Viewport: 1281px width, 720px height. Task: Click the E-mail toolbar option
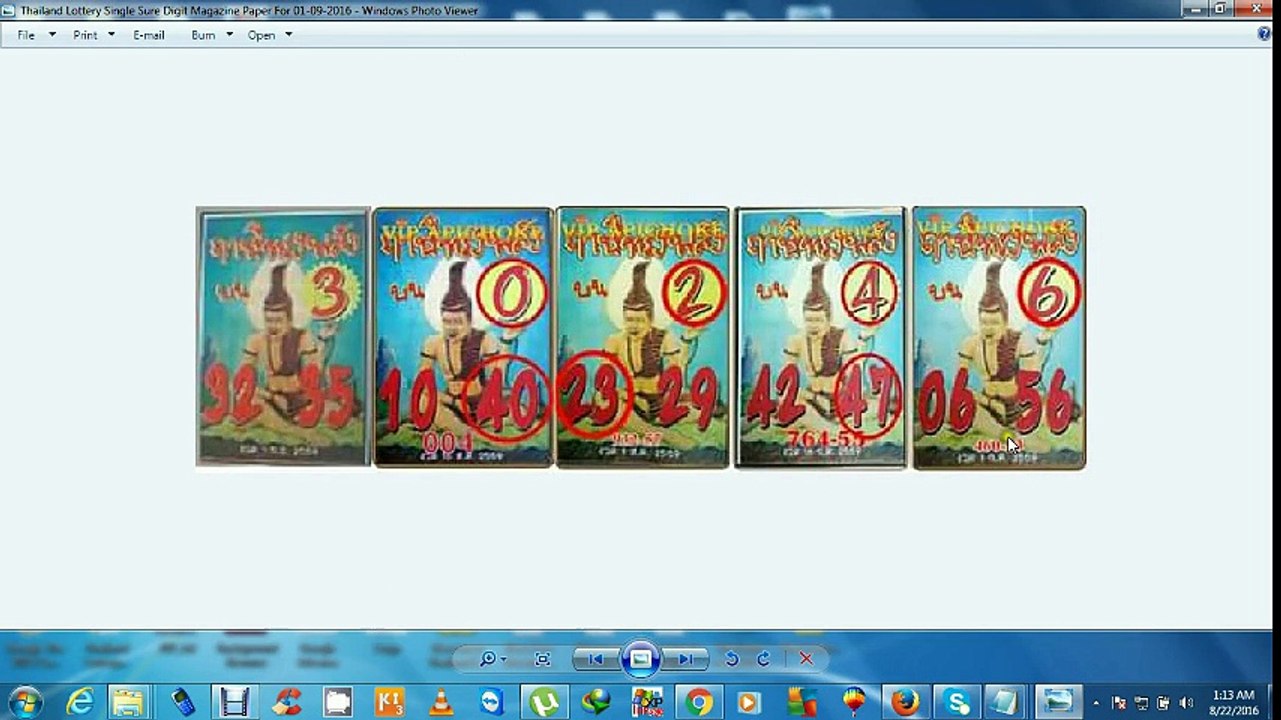[149, 35]
